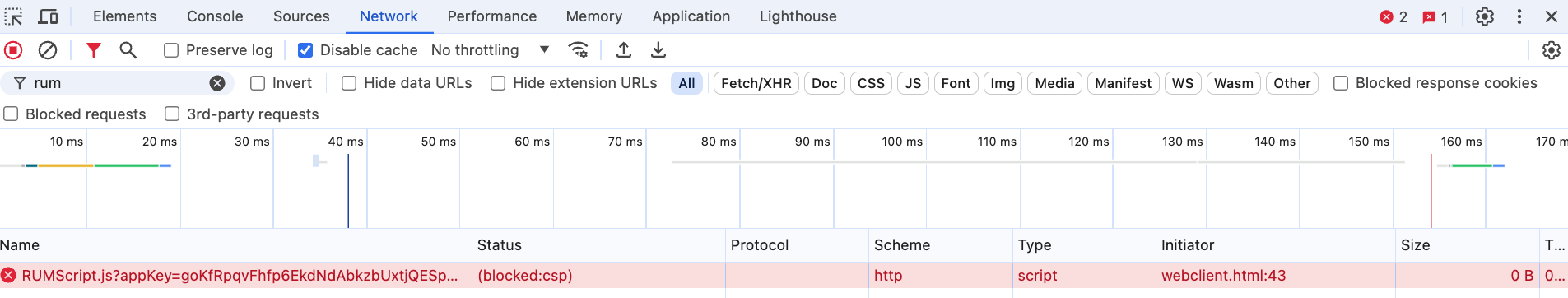1568x298 pixels.
Task: Filter requests by Fetch/XHR
Action: (x=756, y=83)
